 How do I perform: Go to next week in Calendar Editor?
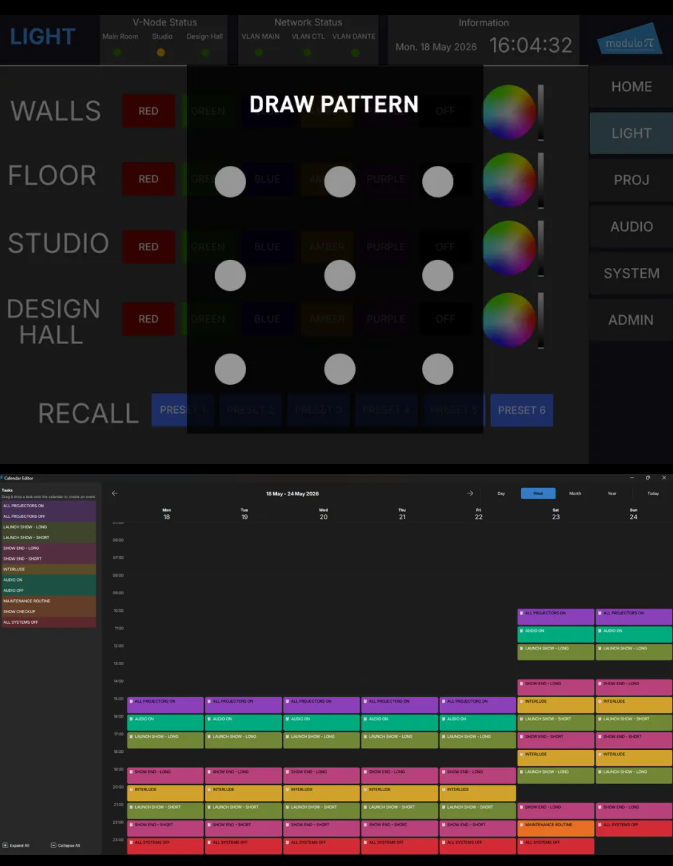(x=470, y=493)
